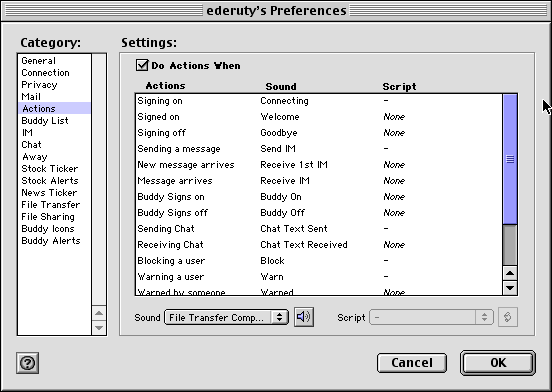Play the selected sound with speaker icon
Image resolution: width=552 pixels, height=392 pixels.
(x=303, y=317)
